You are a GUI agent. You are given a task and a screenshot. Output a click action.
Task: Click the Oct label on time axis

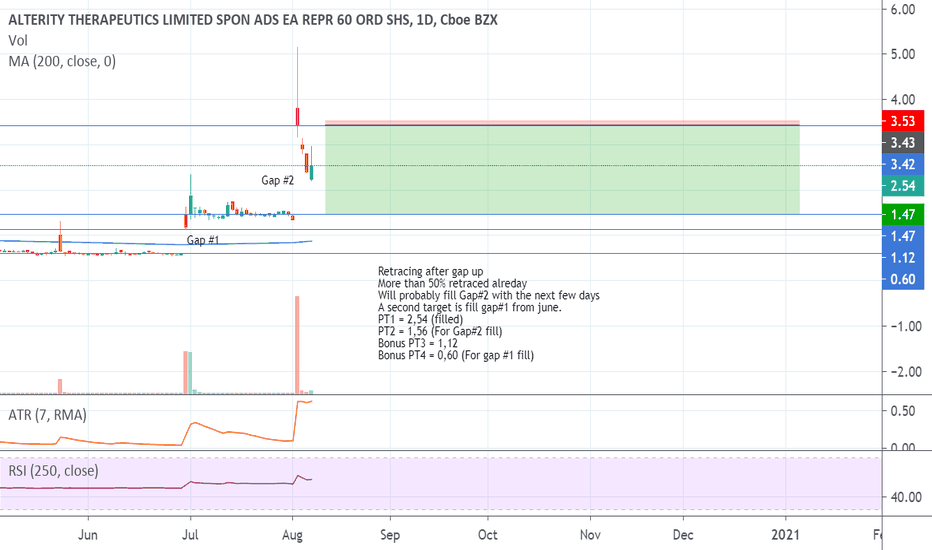pos(487,535)
